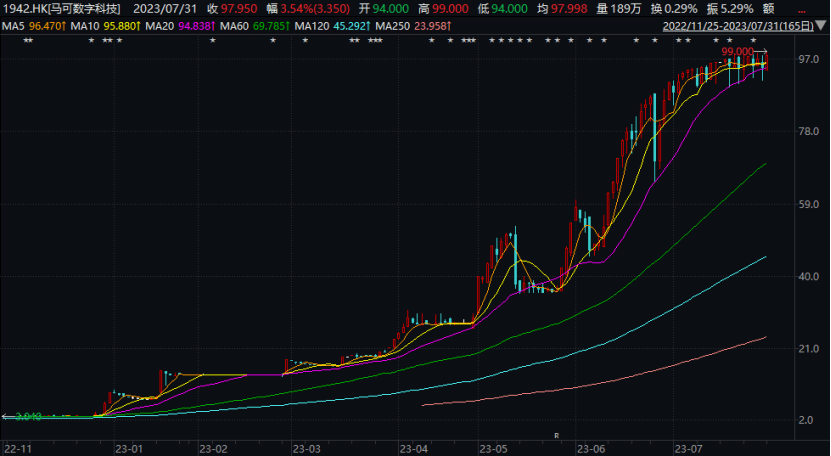Click the 额 turnover amount label

click(768, 8)
